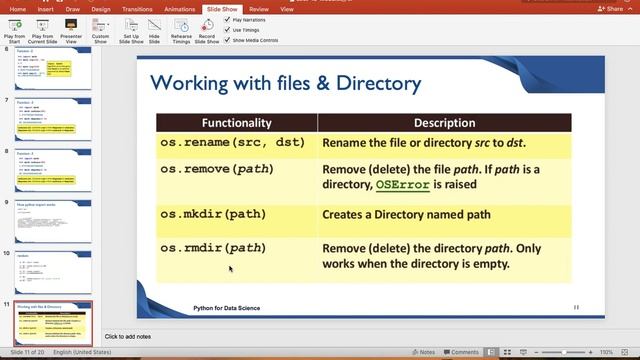Select slide 6 thumbnail

point(53,68)
